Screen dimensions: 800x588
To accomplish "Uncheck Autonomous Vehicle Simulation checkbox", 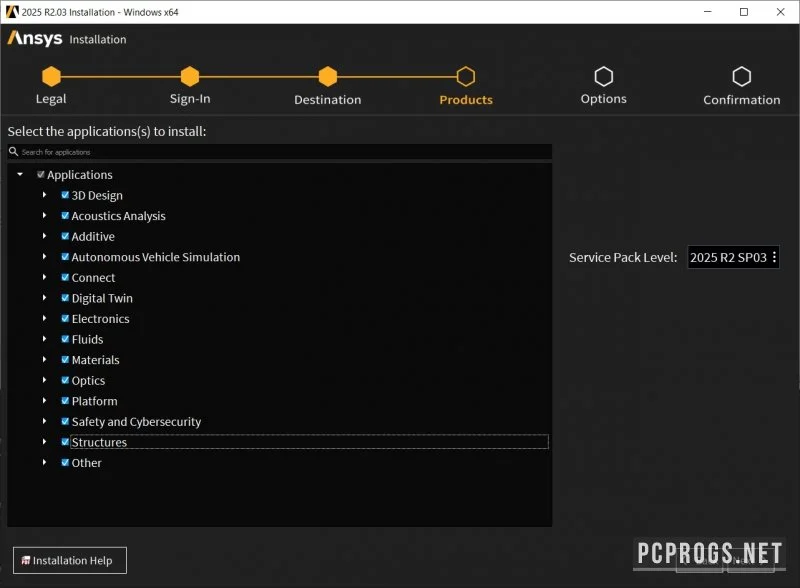I will [x=65, y=256].
